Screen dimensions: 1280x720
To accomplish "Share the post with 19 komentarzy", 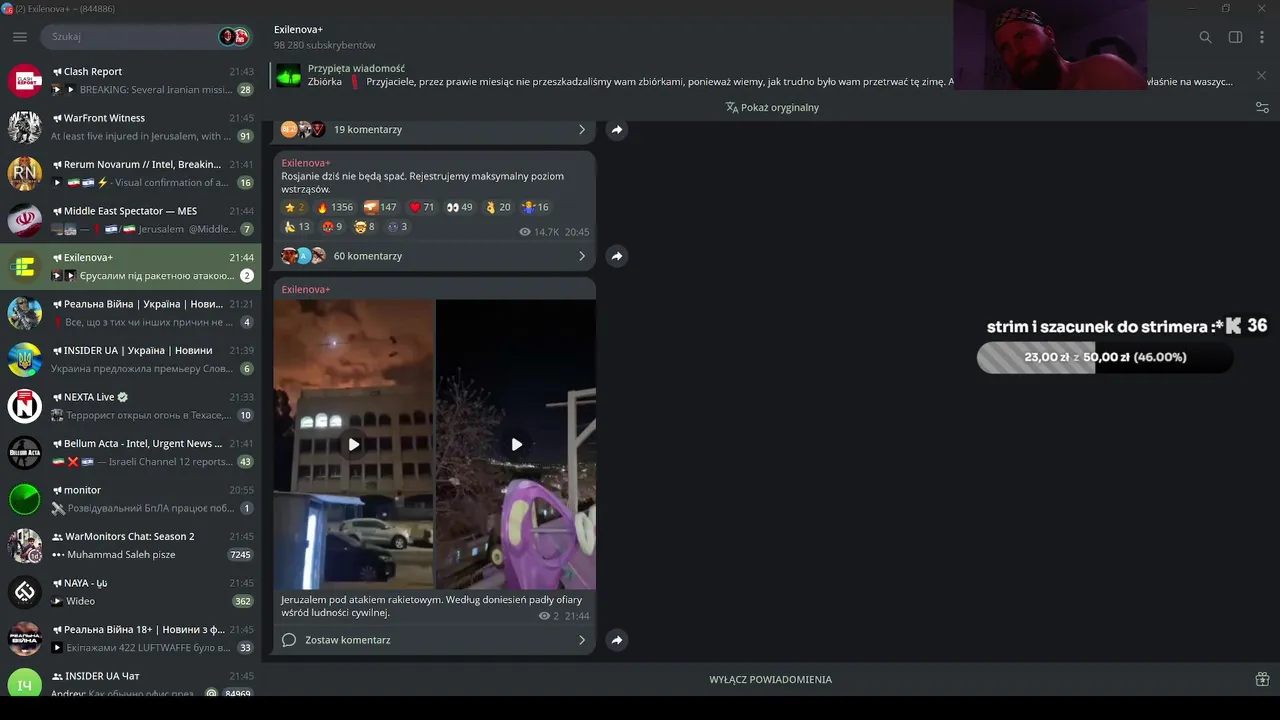I will [617, 130].
